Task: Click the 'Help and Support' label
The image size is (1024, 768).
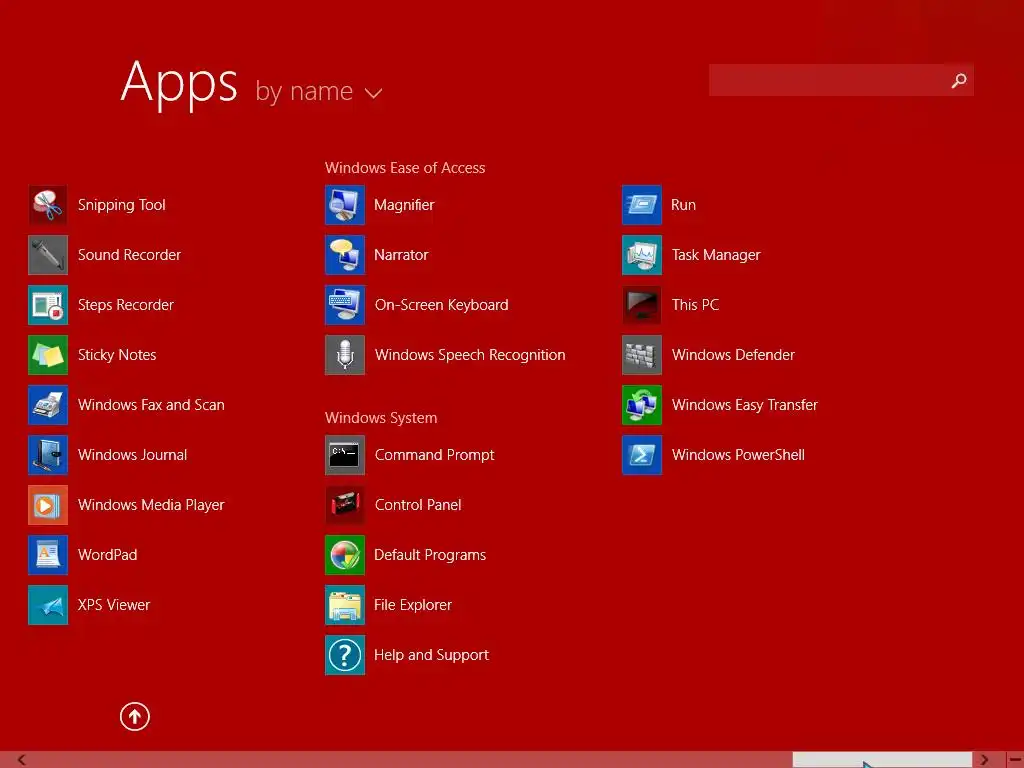Action: point(431,655)
